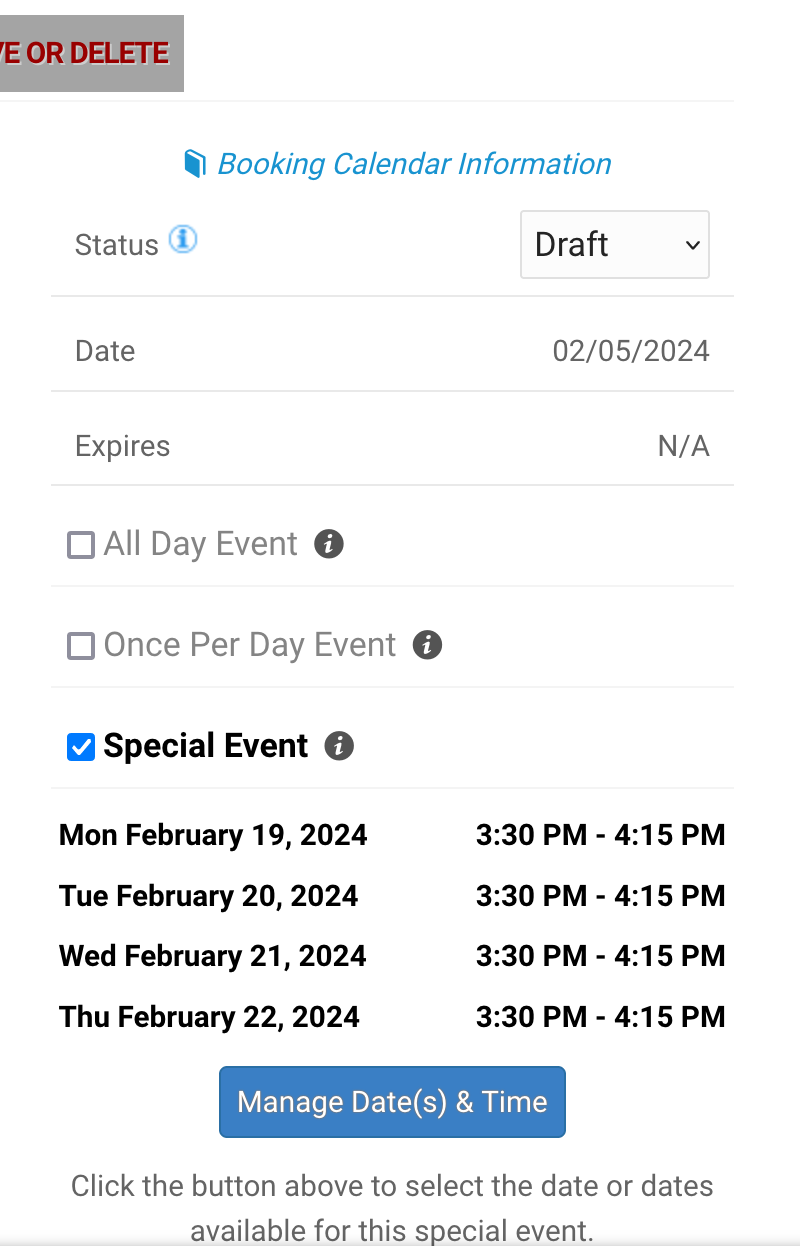Click the info icon next to Status
800x1246 pixels.
pos(183,240)
